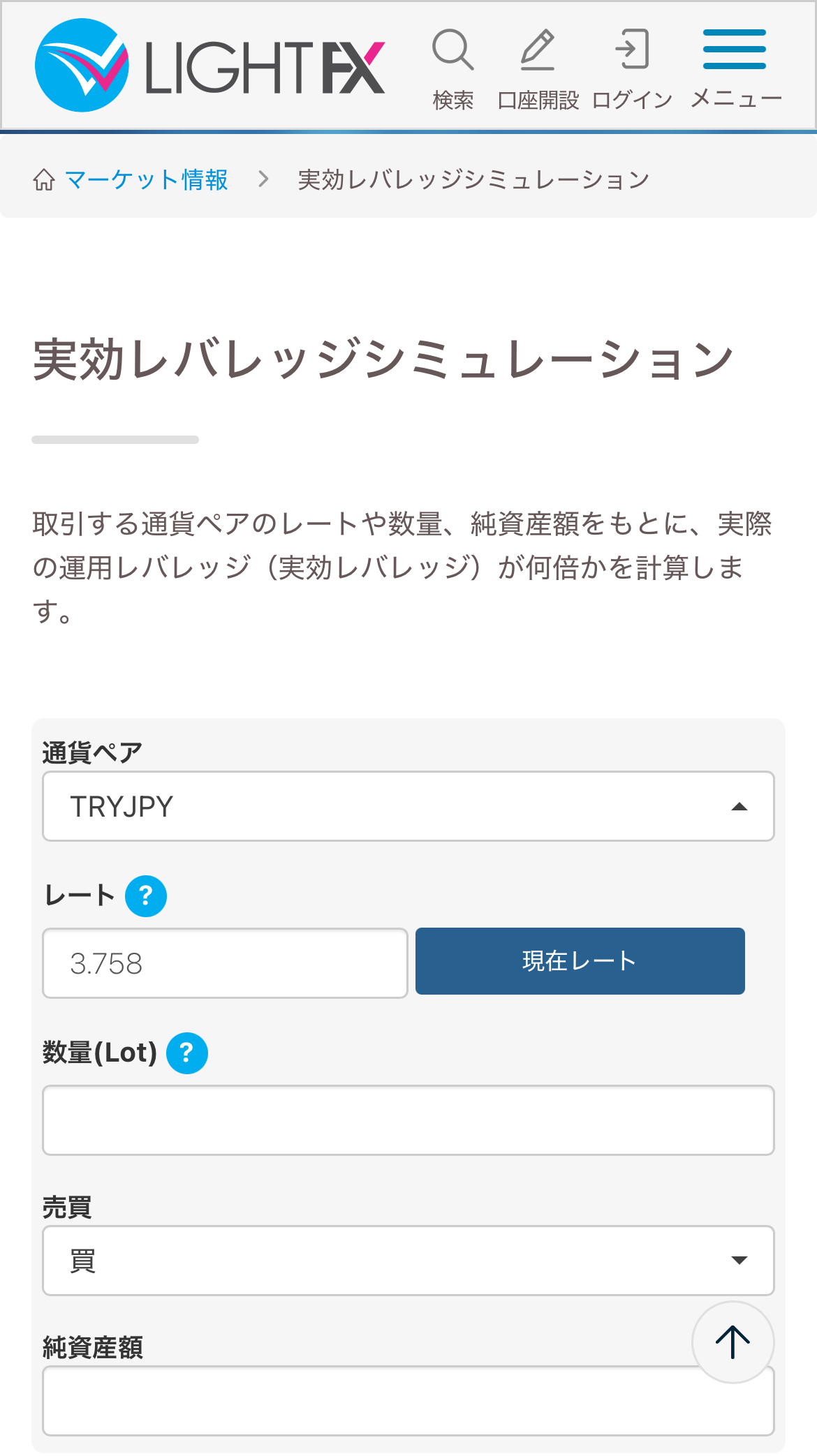Open the hamburger menu icon

(735, 49)
